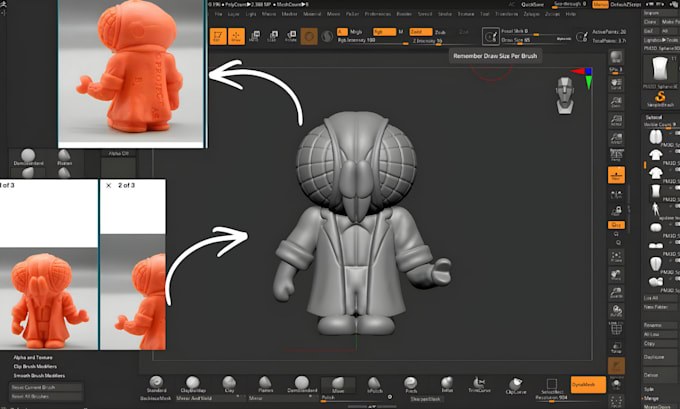Click the Actual size icon in right shelf
Image resolution: width=680 pixels, height=409 pixels.
[x=616, y=121]
